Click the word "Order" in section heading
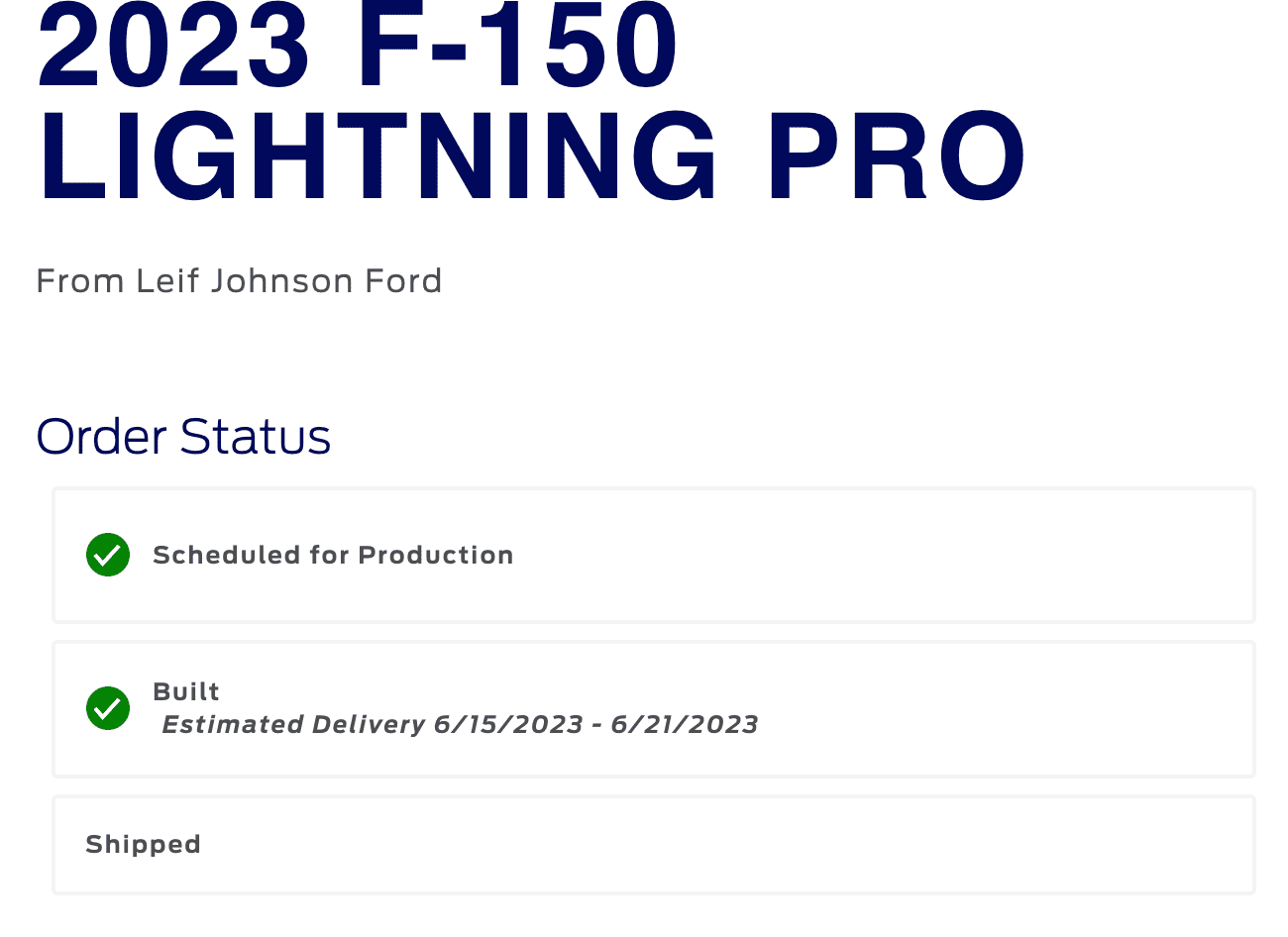This screenshot has width=1288, height=937. coord(101,437)
